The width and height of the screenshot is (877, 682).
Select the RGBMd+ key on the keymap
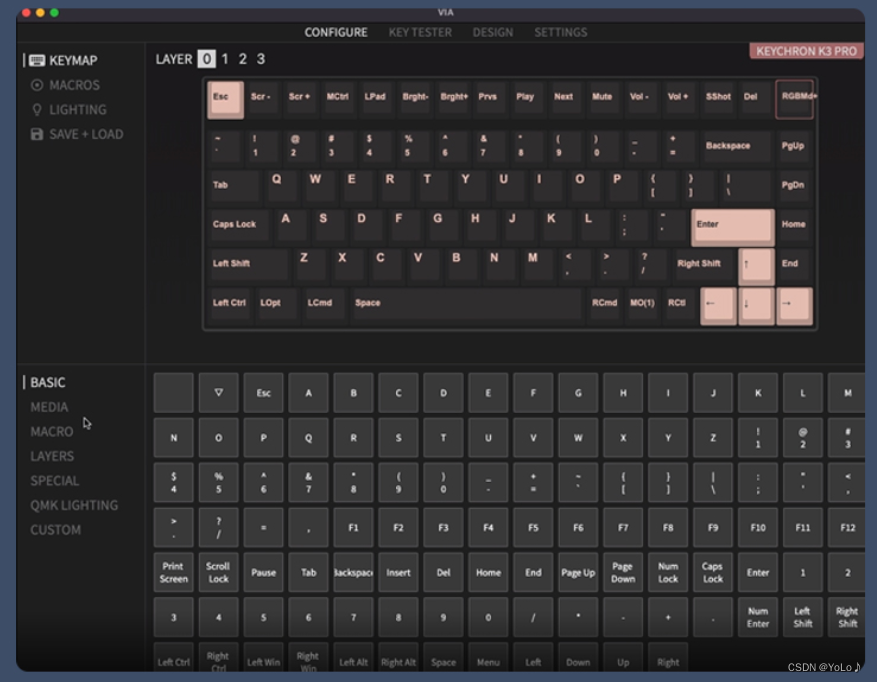(x=794, y=99)
